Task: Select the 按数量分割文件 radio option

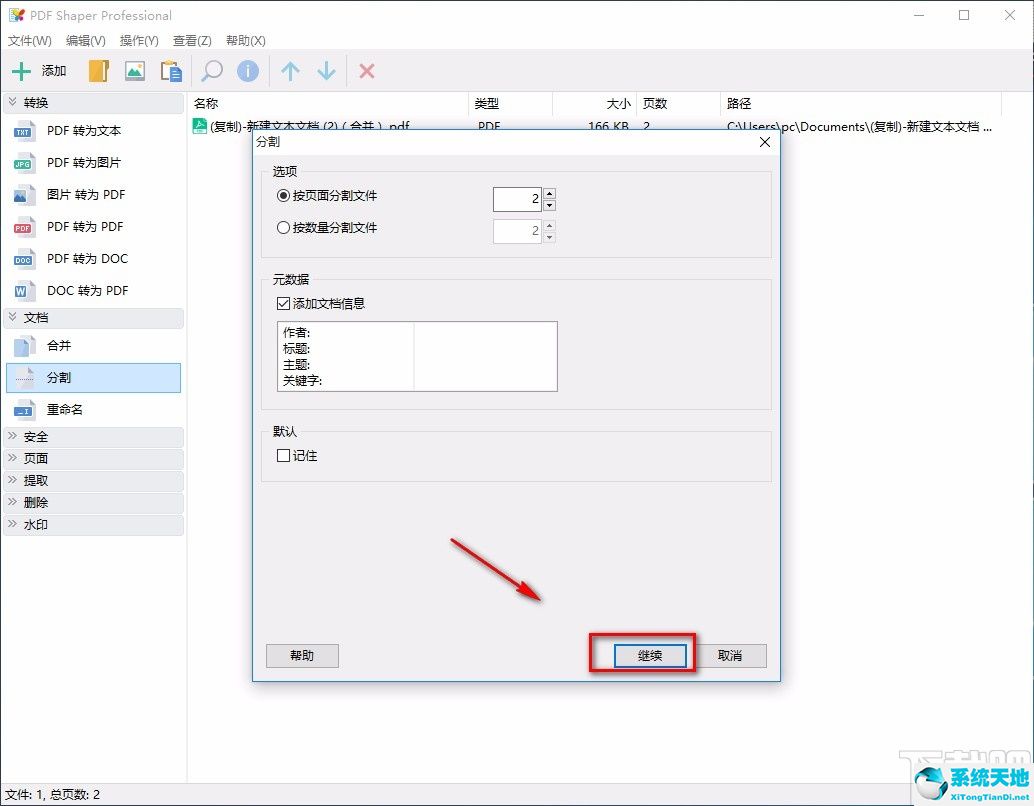Action: point(283,228)
